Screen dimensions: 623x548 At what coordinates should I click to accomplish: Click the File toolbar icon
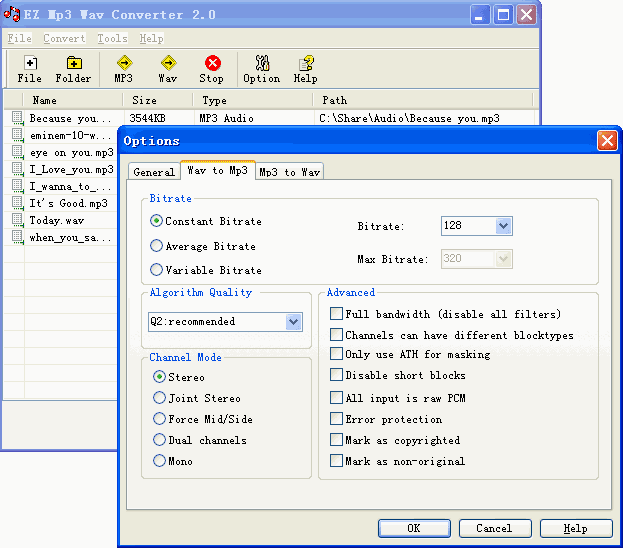(30, 63)
